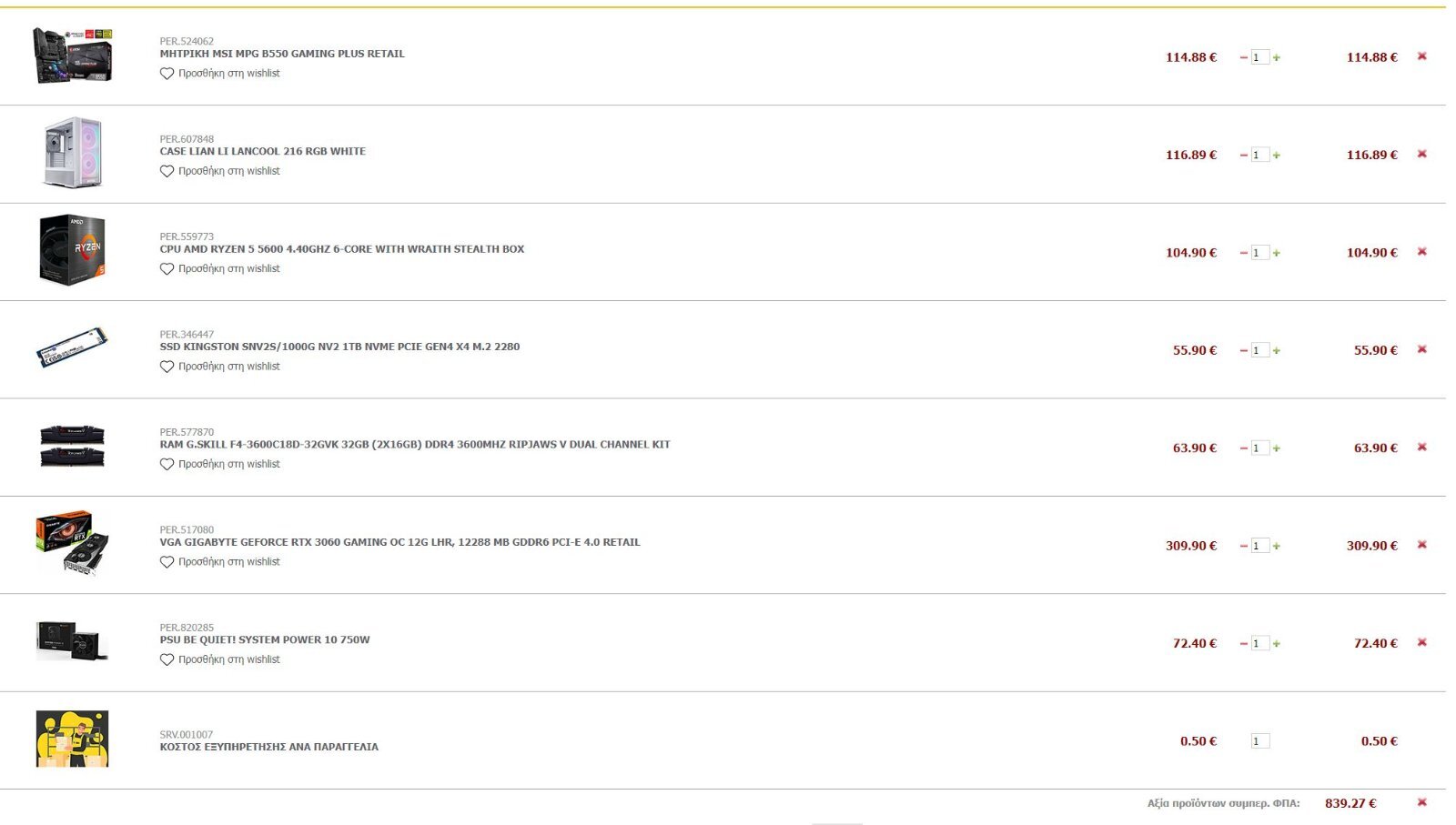Add Kingston NV2 SSD to wishlist
The image size is (1456, 825).
[x=219, y=367]
